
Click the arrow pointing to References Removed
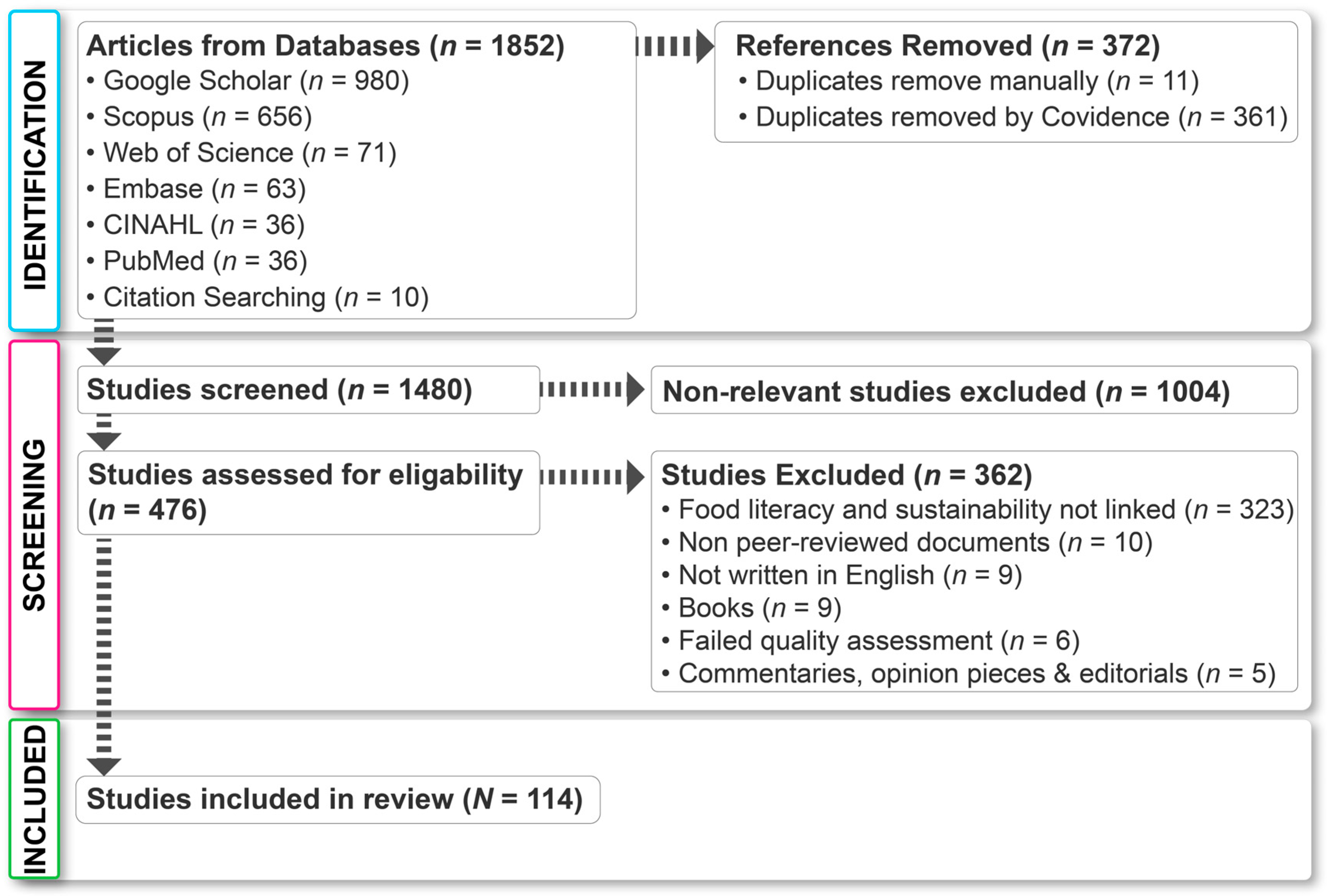coord(675,46)
